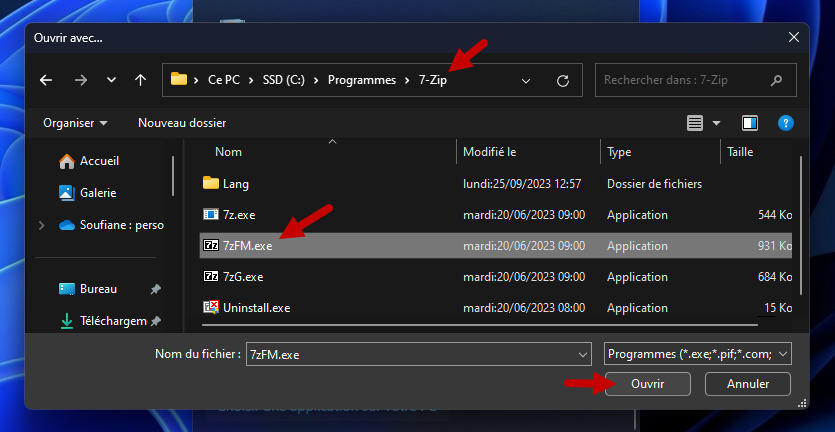Open the view options dropdown arrow
The image size is (835, 432).
716,123
